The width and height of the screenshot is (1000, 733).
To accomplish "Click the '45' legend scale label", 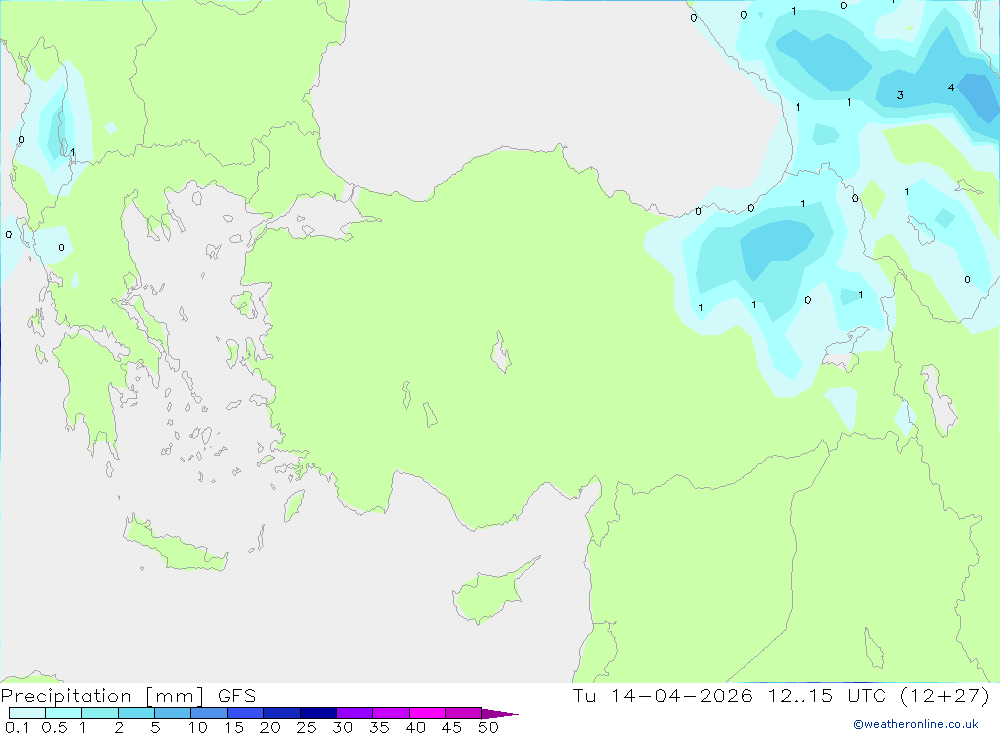I will 452,727.
